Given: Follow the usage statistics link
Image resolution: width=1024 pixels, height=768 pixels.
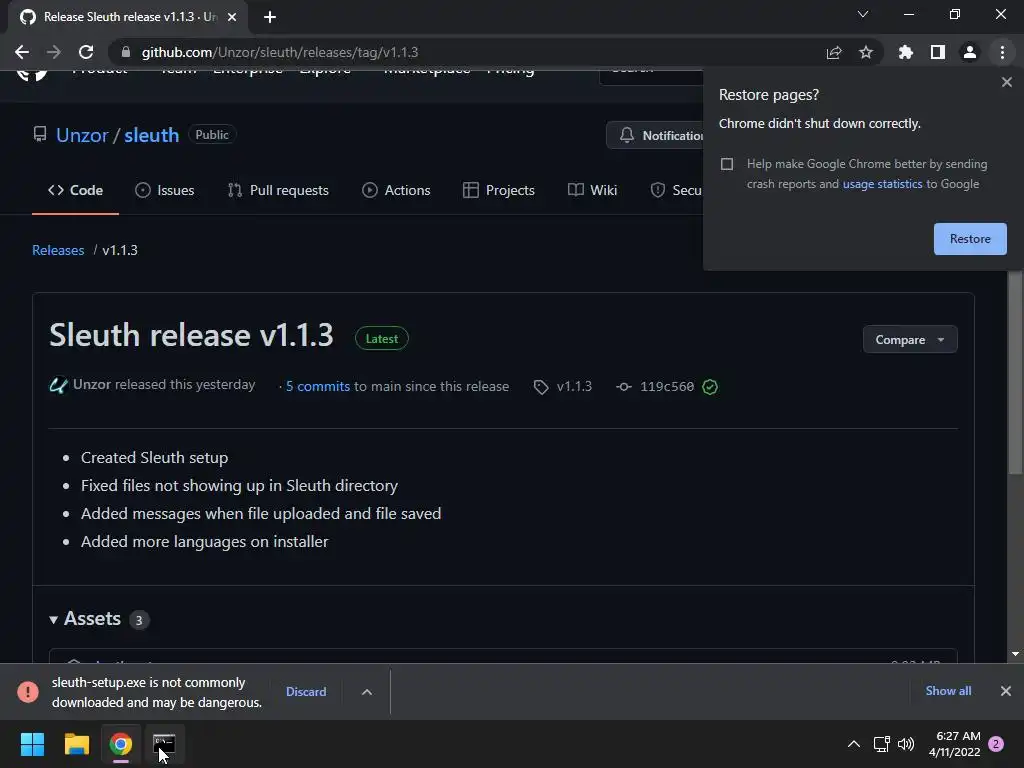Looking at the screenshot, I should [x=882, y=184].
